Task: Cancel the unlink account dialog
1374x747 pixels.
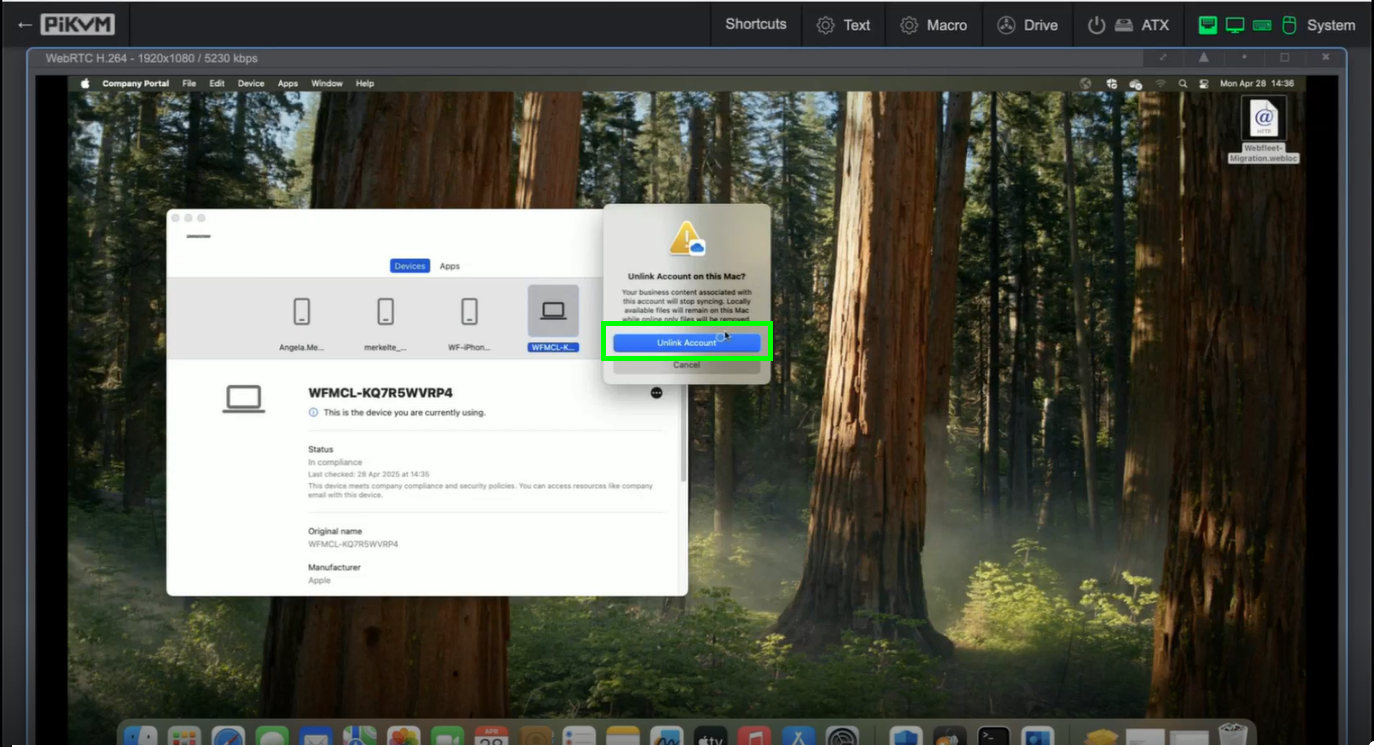Action: (x=686, y=365)
